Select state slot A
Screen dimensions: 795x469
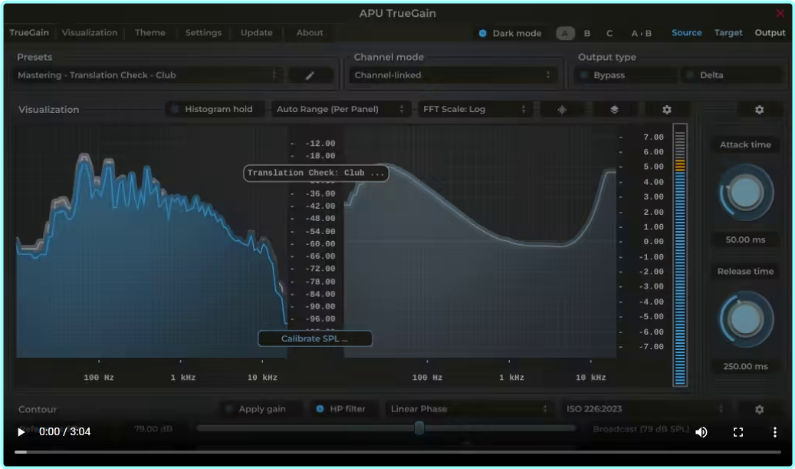565,33
